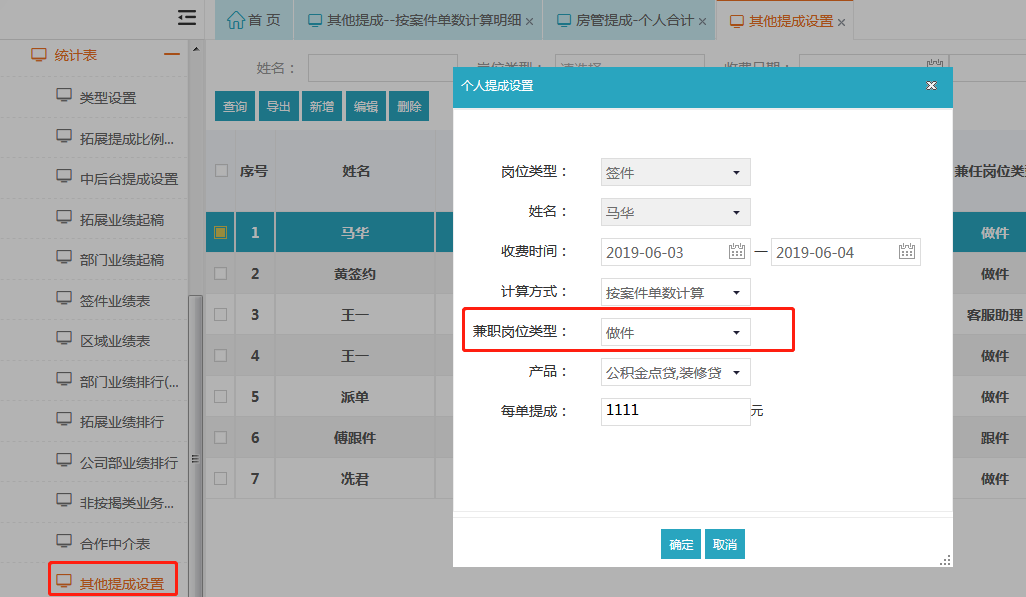Click sidebar scrollbar up arrow

click(196, 49)
